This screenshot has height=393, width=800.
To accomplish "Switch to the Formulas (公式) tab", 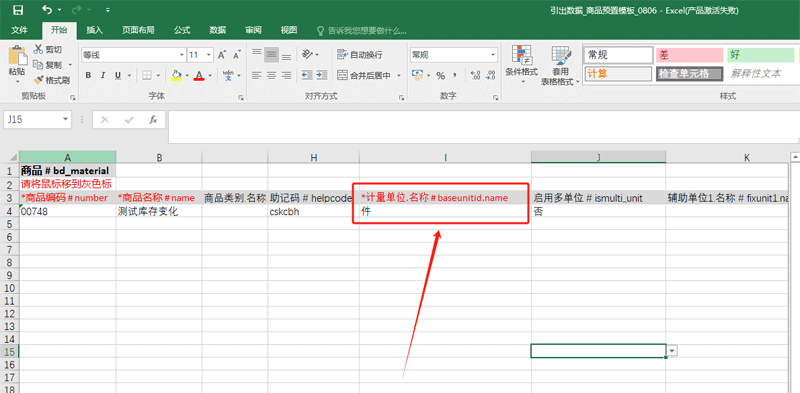I will [x=182, y=30].
